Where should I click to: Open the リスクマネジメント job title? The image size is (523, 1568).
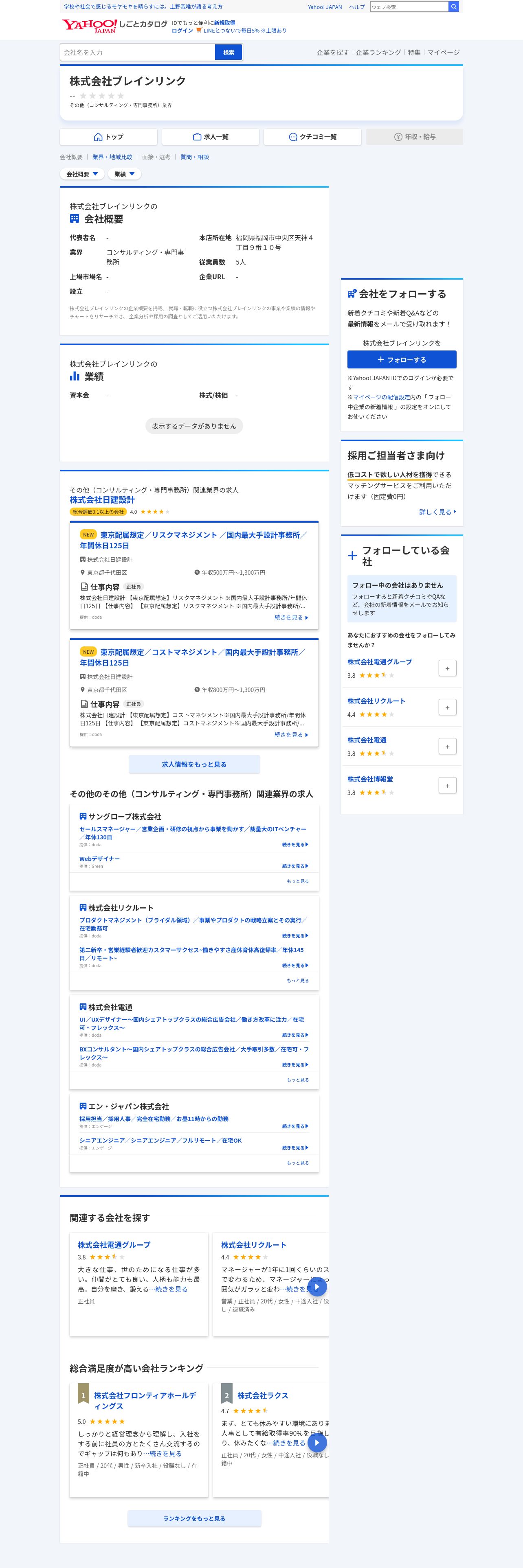tap(193, 540)
